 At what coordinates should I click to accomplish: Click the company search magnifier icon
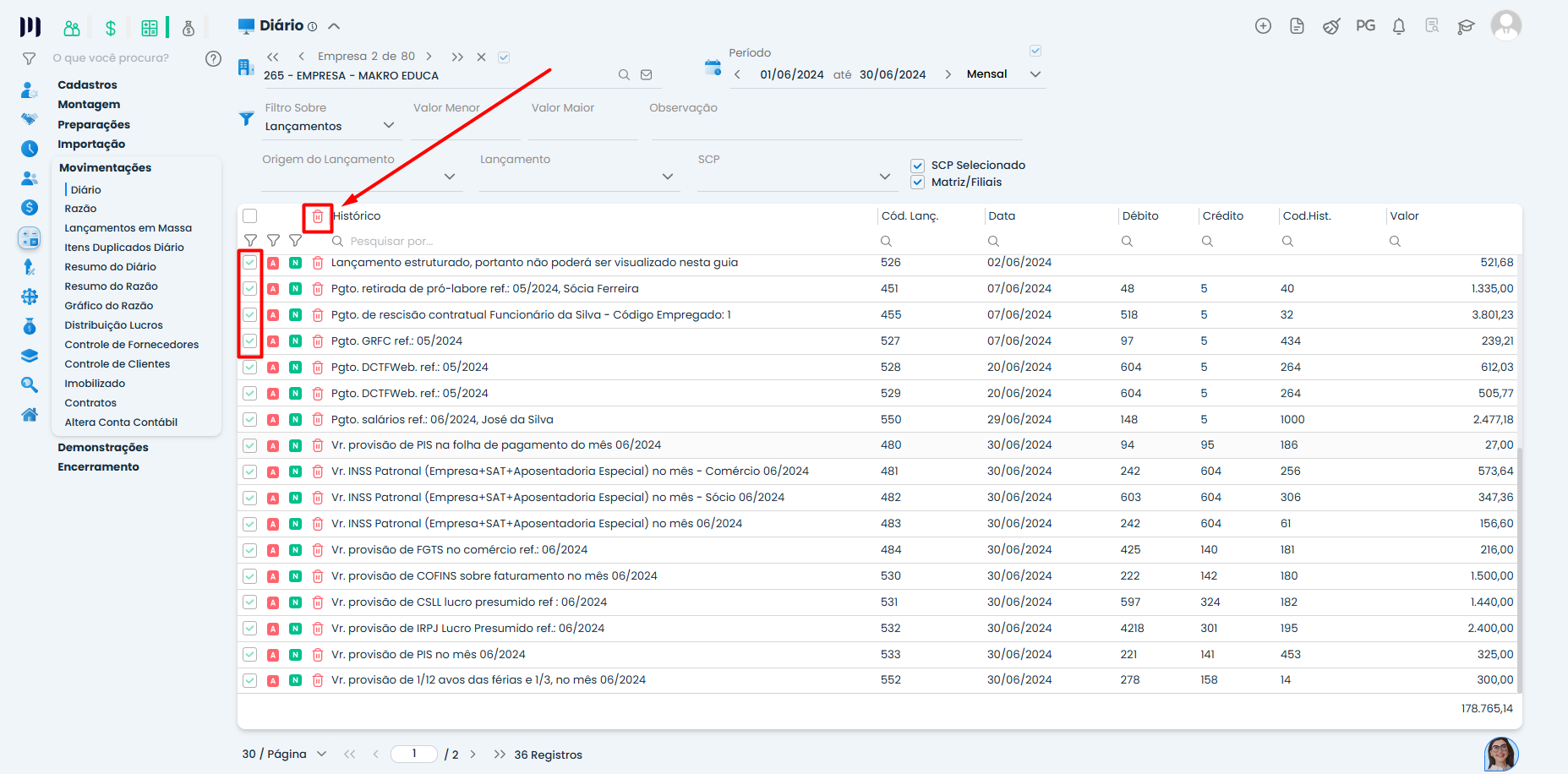tap(624, 75)
